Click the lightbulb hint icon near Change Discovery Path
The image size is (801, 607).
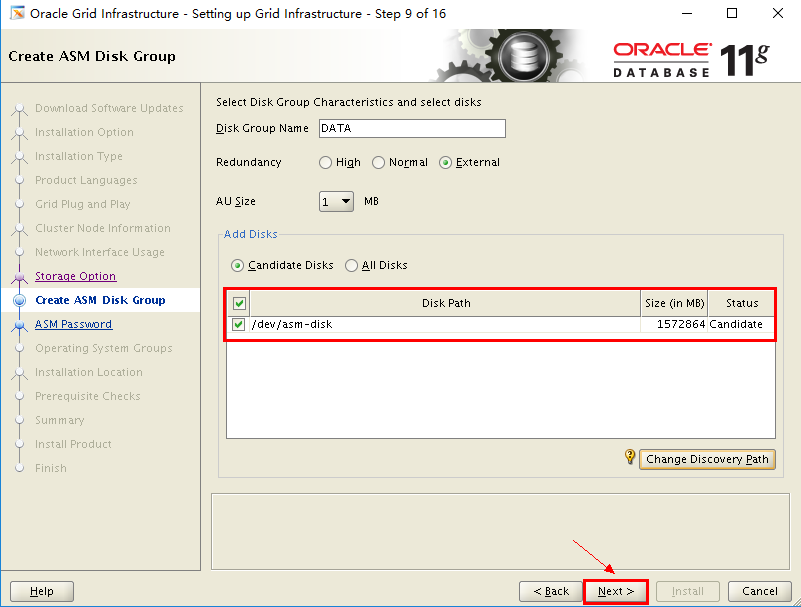pyautogui.click(x=630, y=456)
